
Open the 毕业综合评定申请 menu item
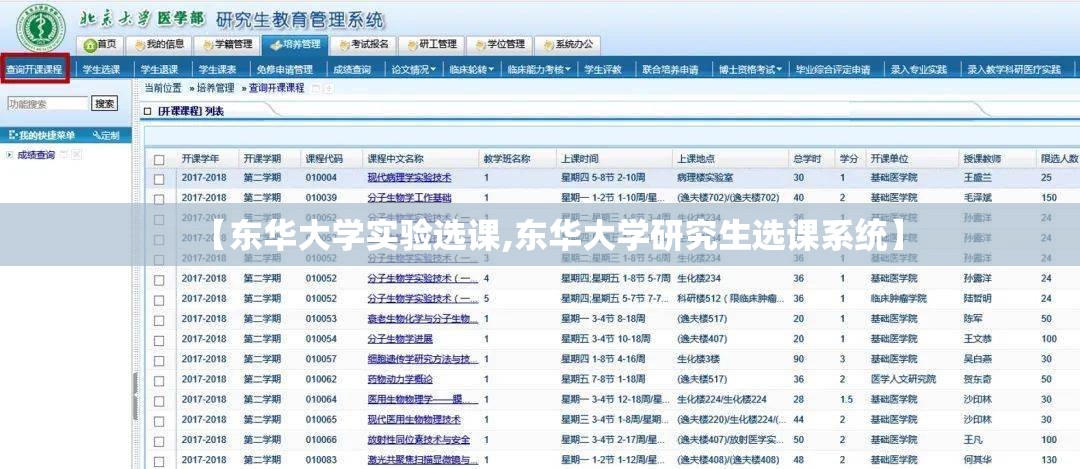832,70
